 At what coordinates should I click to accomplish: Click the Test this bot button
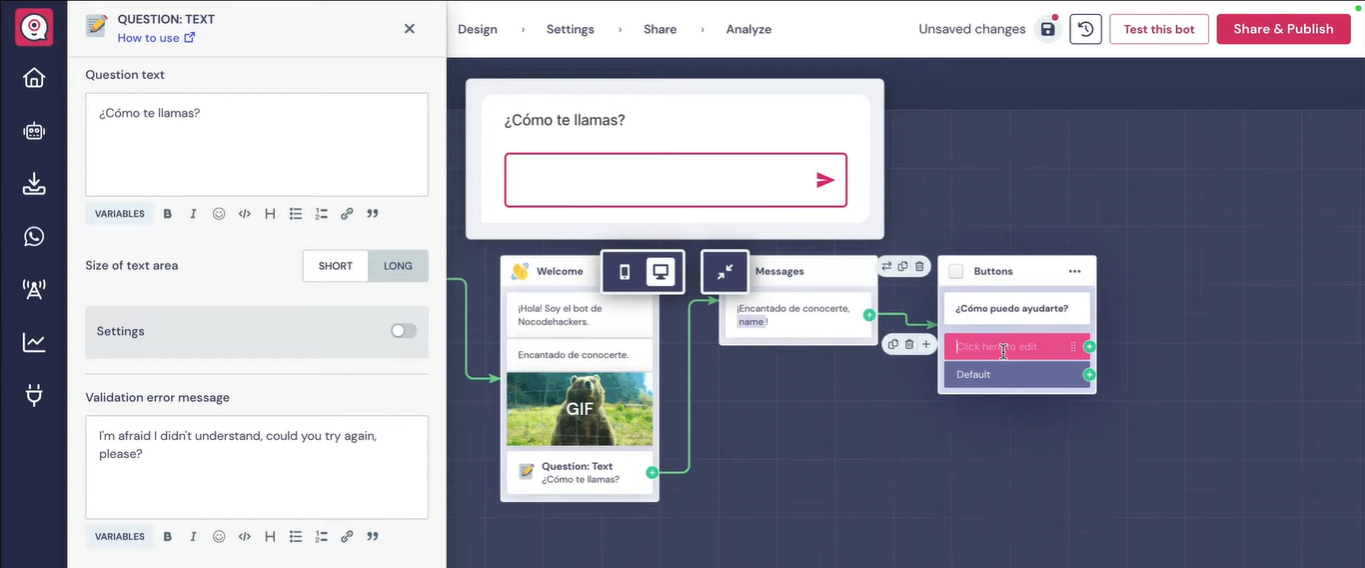(x=1159, y=29)
